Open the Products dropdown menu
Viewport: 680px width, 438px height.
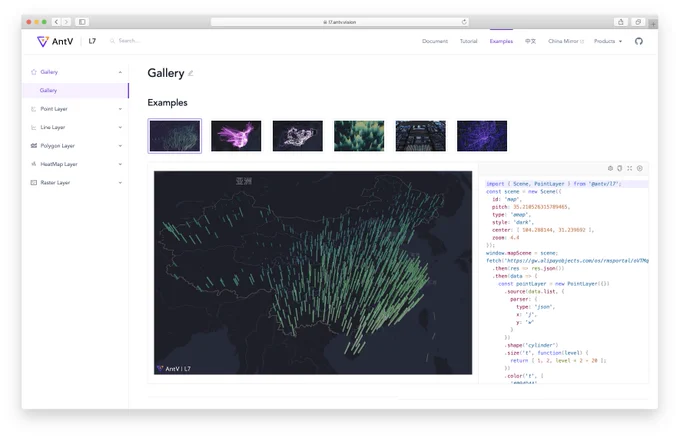pyautogui.click(x=608, y=41)
